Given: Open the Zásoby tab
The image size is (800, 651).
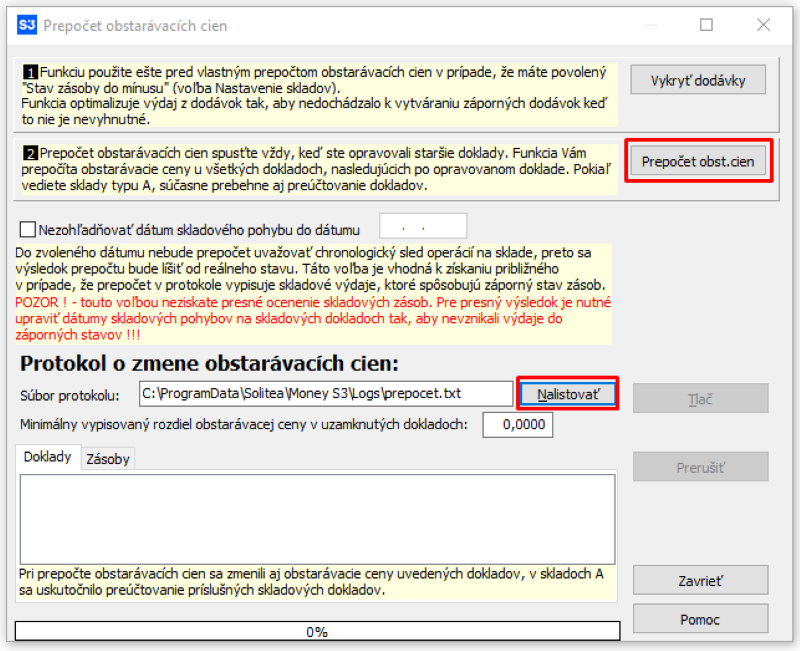Looking at the screenshot, I should (108, 459).
